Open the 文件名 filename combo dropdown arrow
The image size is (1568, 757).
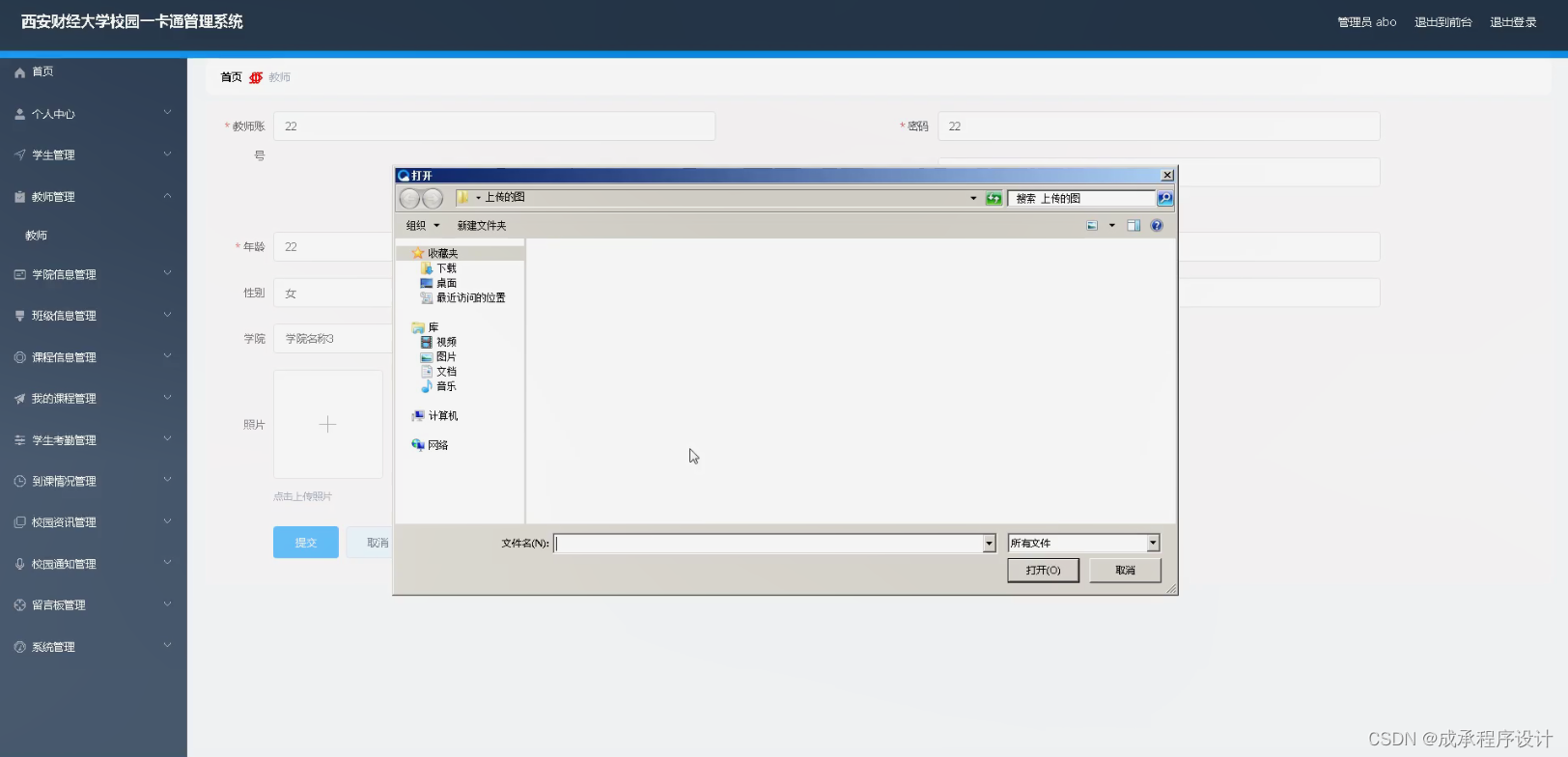[989, 544]
